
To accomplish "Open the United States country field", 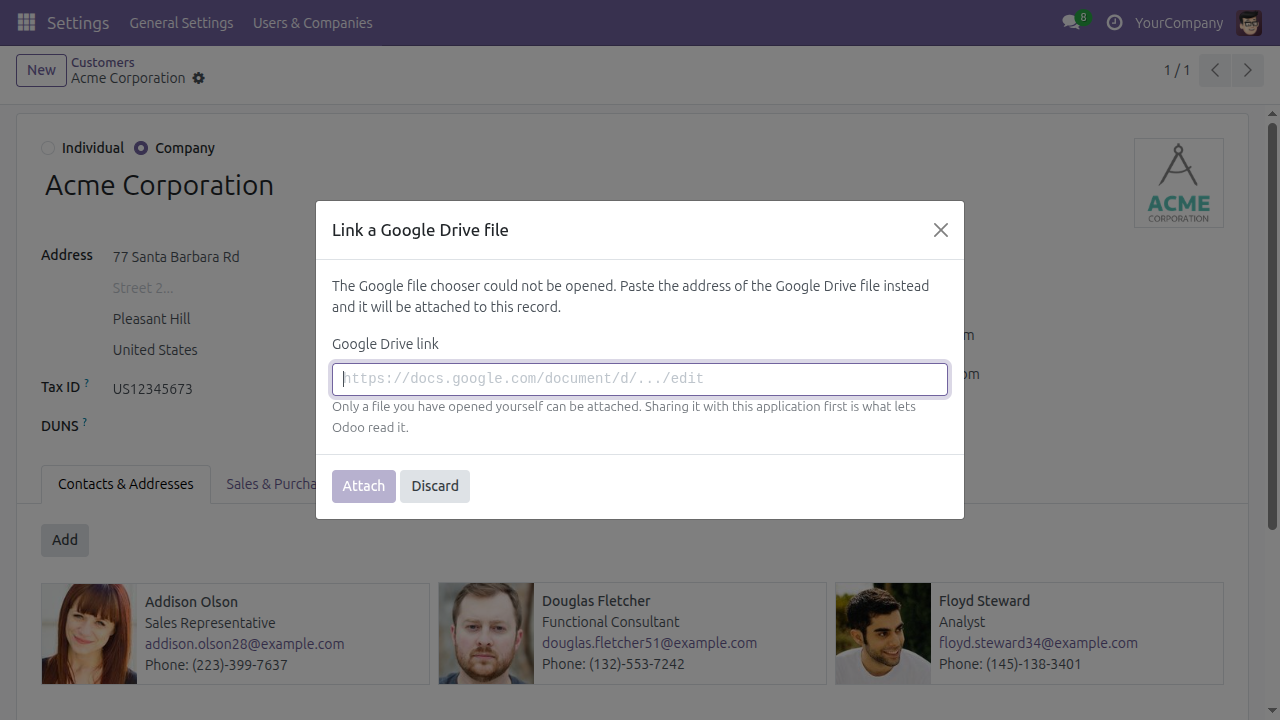I will coord(155,350).
